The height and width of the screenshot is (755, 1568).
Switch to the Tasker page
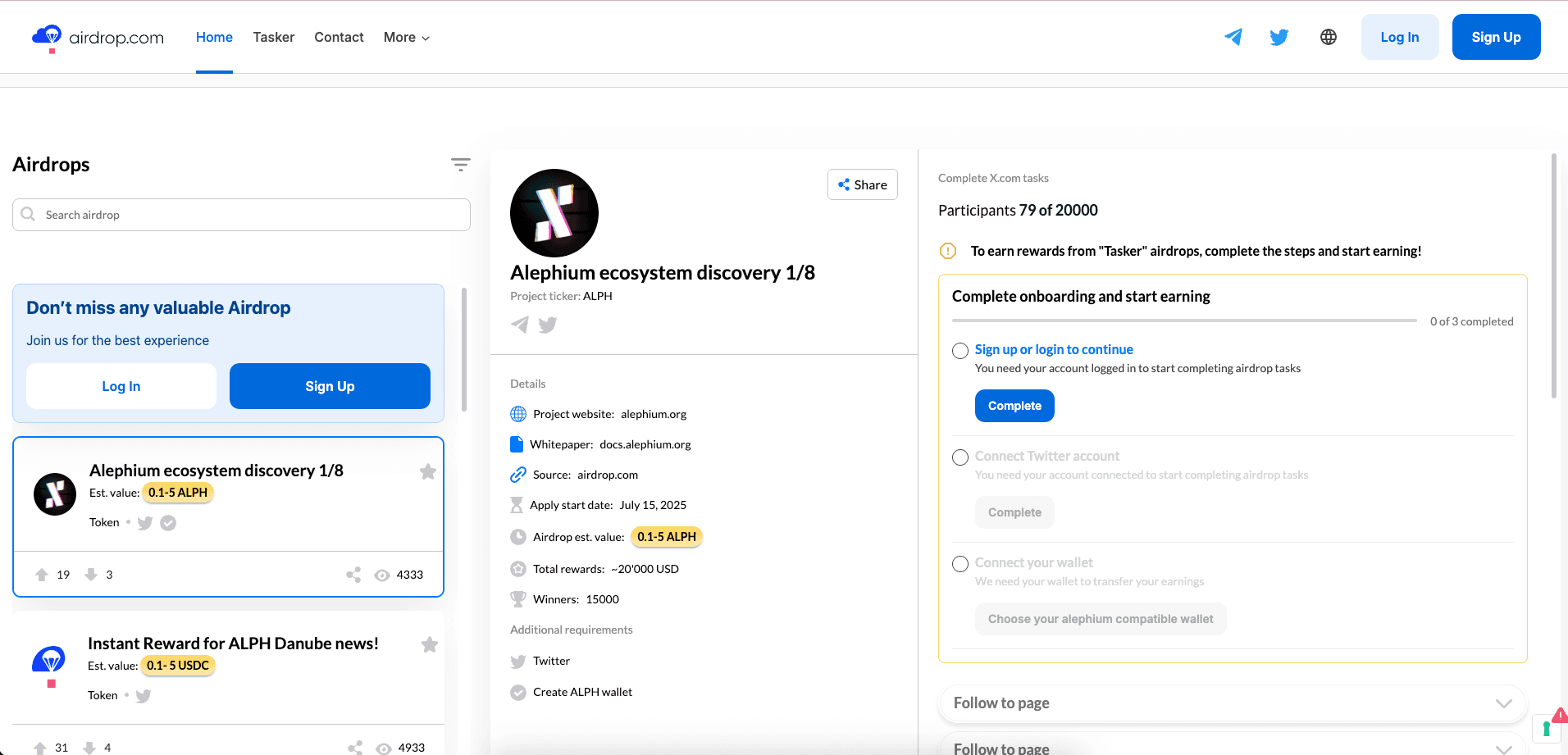tap(273, 37)
